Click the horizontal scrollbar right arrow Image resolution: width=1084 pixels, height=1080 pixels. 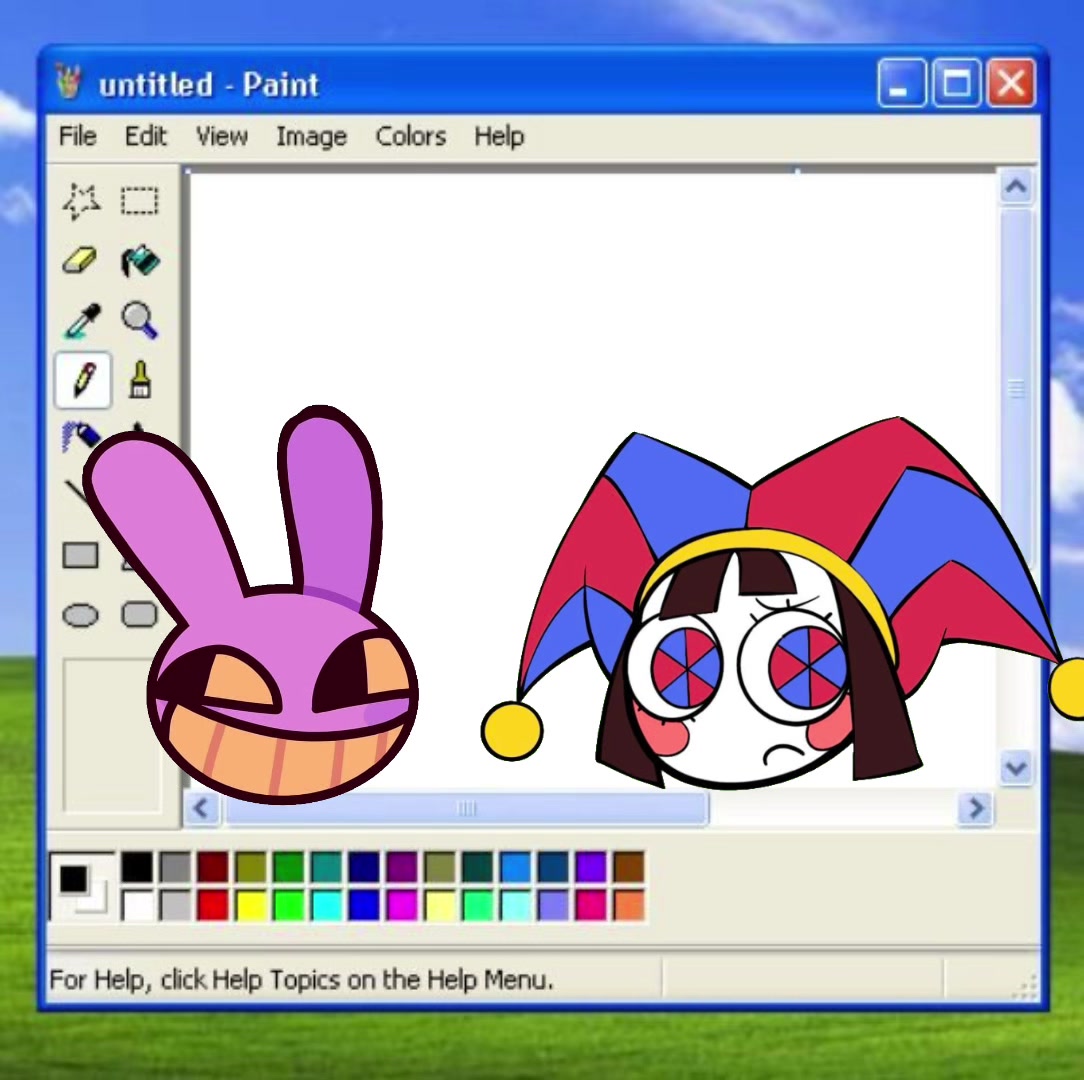coord(975,808)
